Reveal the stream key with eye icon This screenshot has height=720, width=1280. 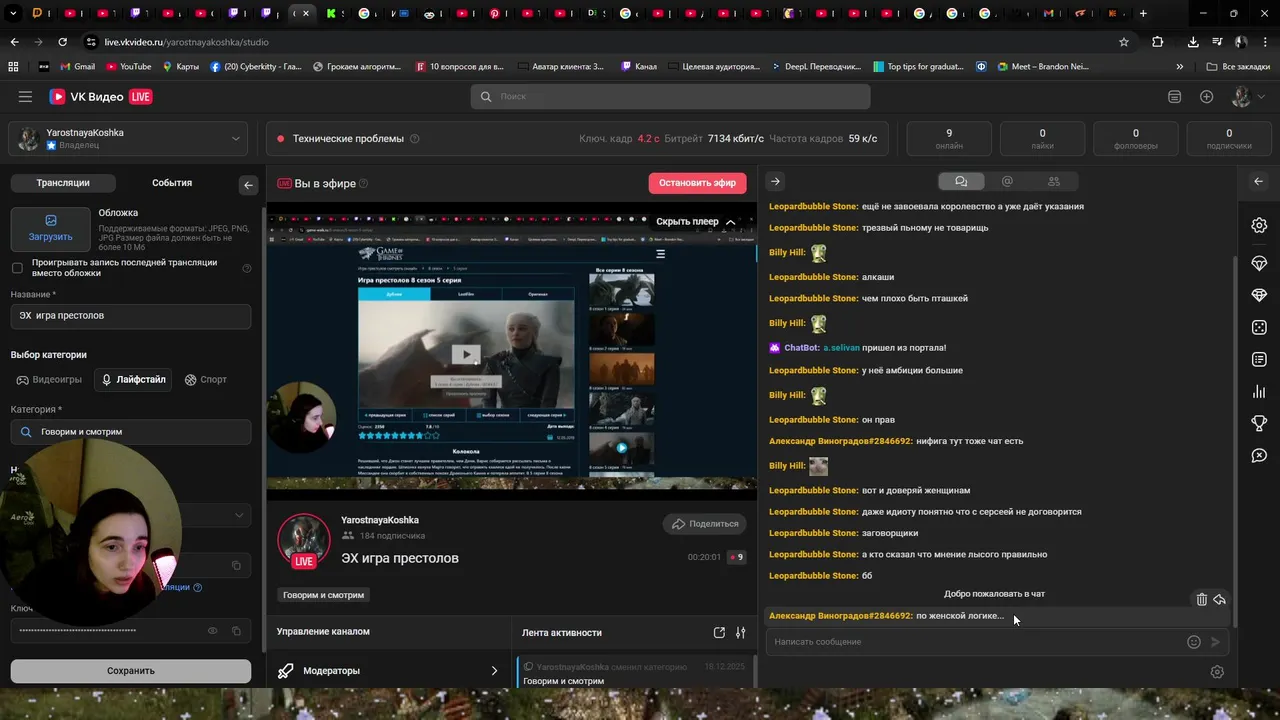coord(212,631)
